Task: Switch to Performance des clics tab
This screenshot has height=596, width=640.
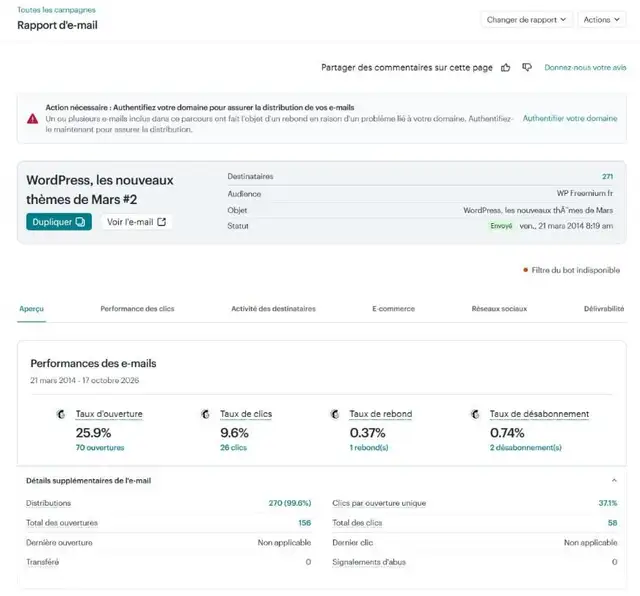Action: pos(137,309)
